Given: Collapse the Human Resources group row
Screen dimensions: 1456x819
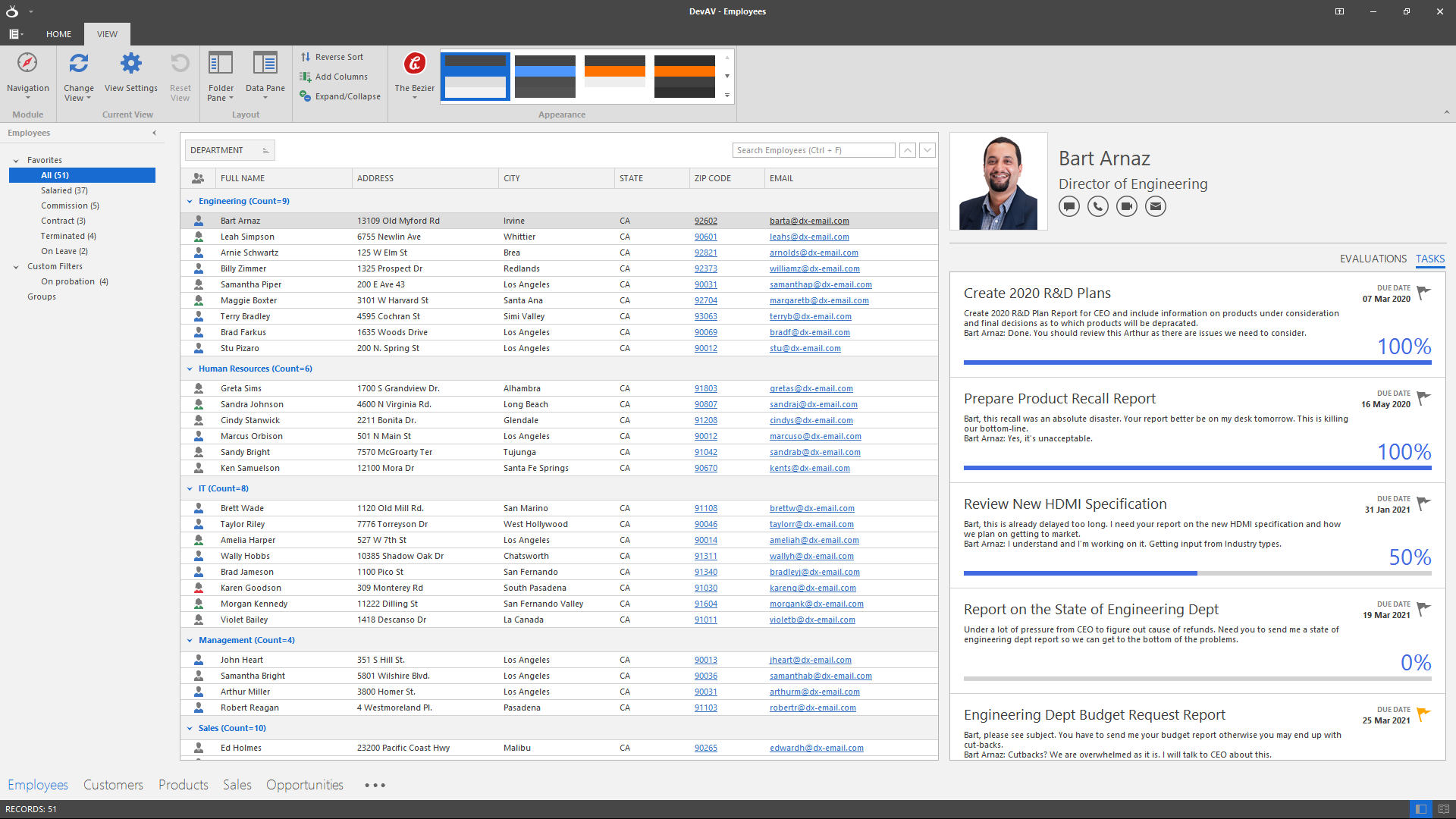Looking at the screenshot, I should [x=190, y=369].
